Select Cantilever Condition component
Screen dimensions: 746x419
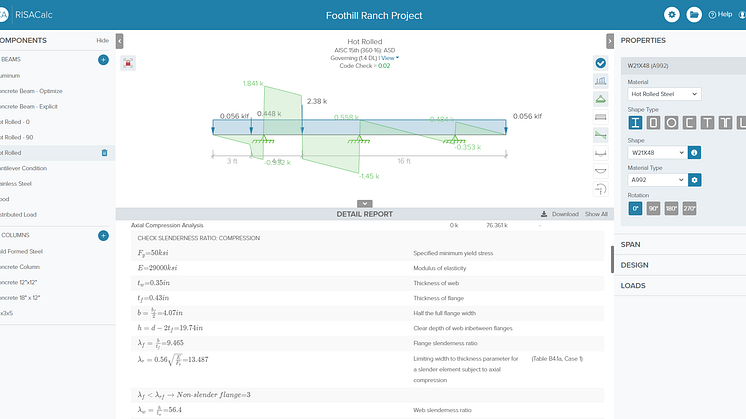(23, 168)
